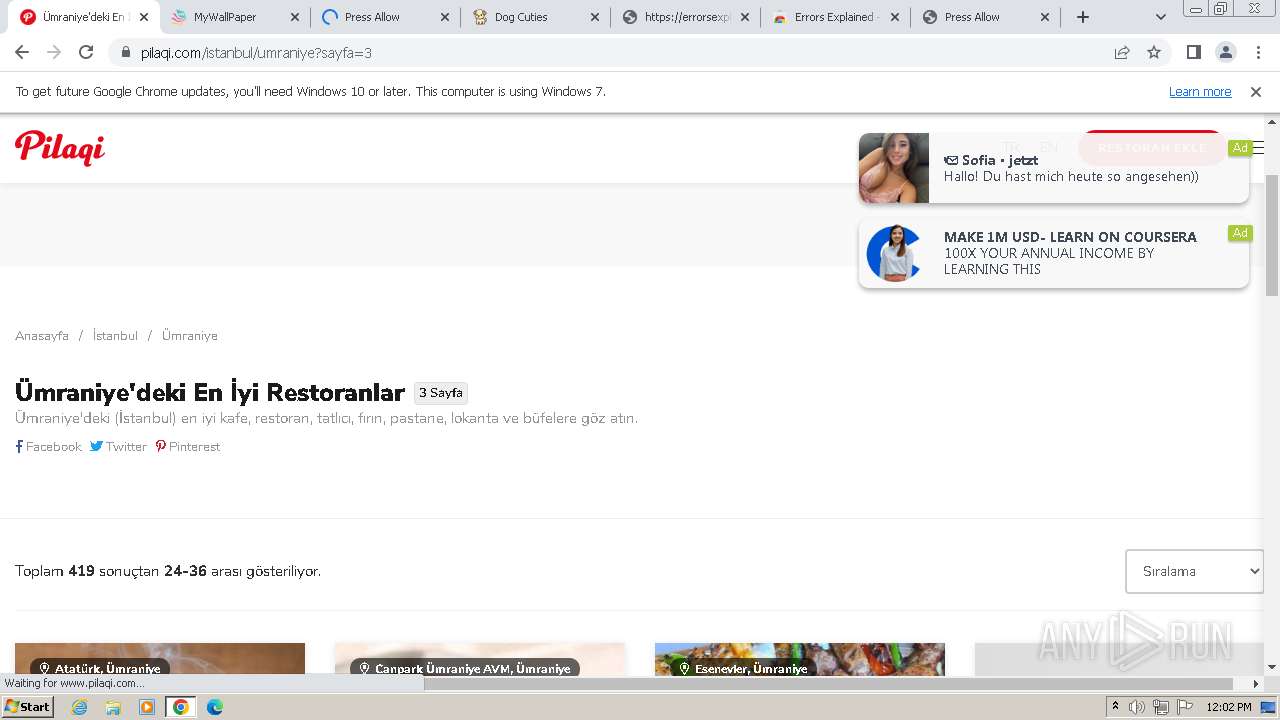1280x720 pixels.
Task: Launch Internet Explorer from taskbar
Action: 79,707
